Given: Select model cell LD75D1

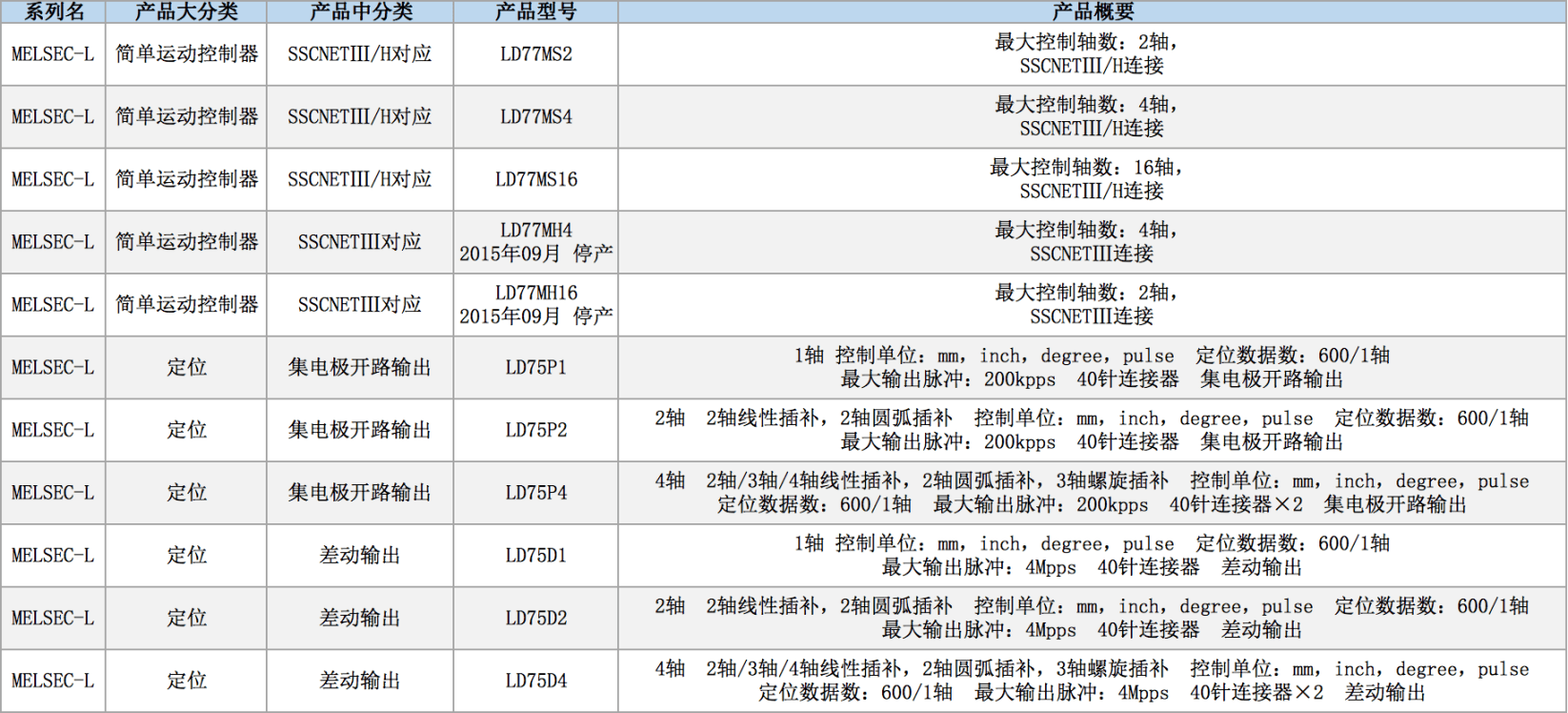Looking at the screenshot, I should (536, 556).
